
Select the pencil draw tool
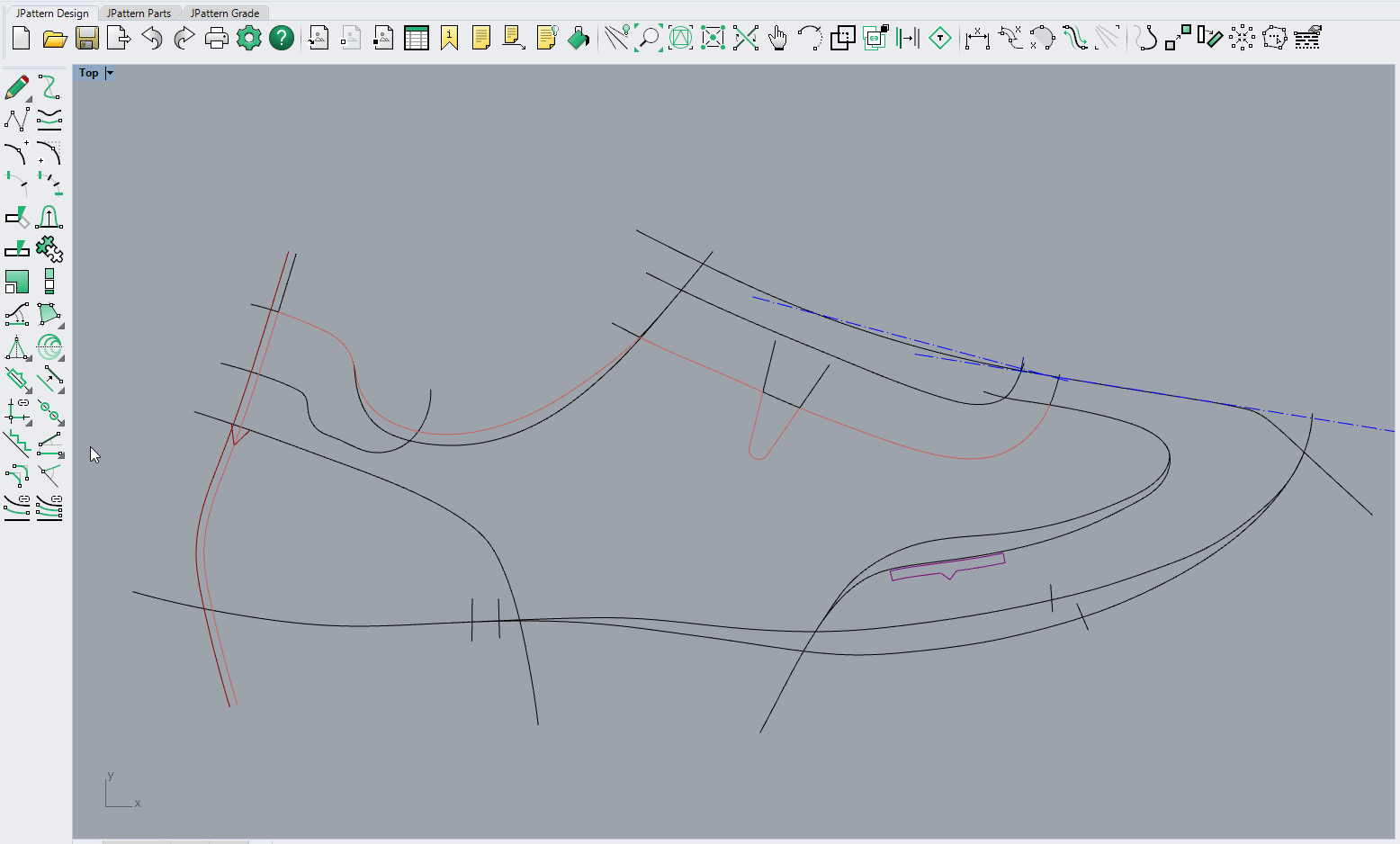(x=17, y=87)
